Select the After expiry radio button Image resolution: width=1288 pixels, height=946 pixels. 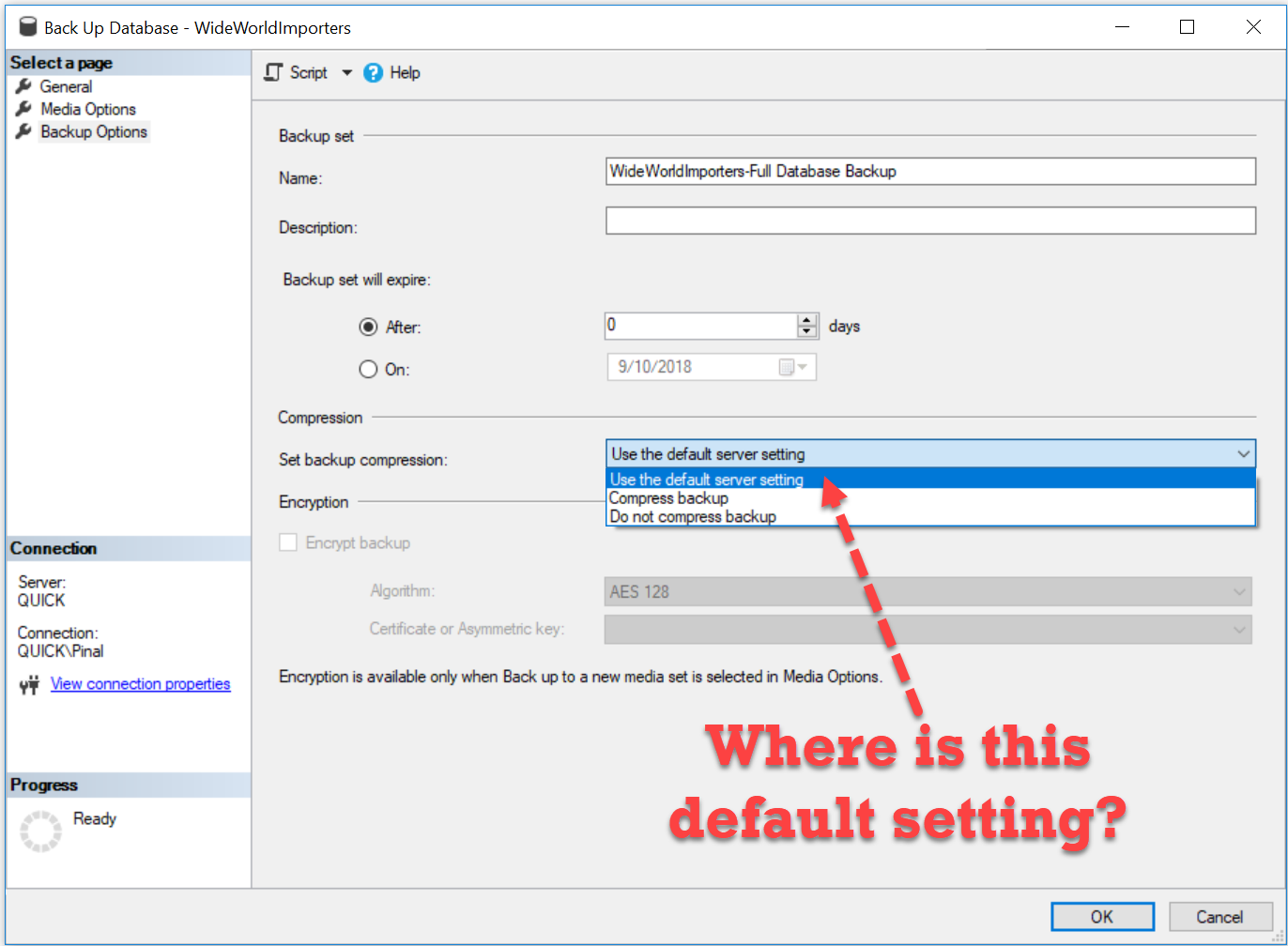point(368,328)
